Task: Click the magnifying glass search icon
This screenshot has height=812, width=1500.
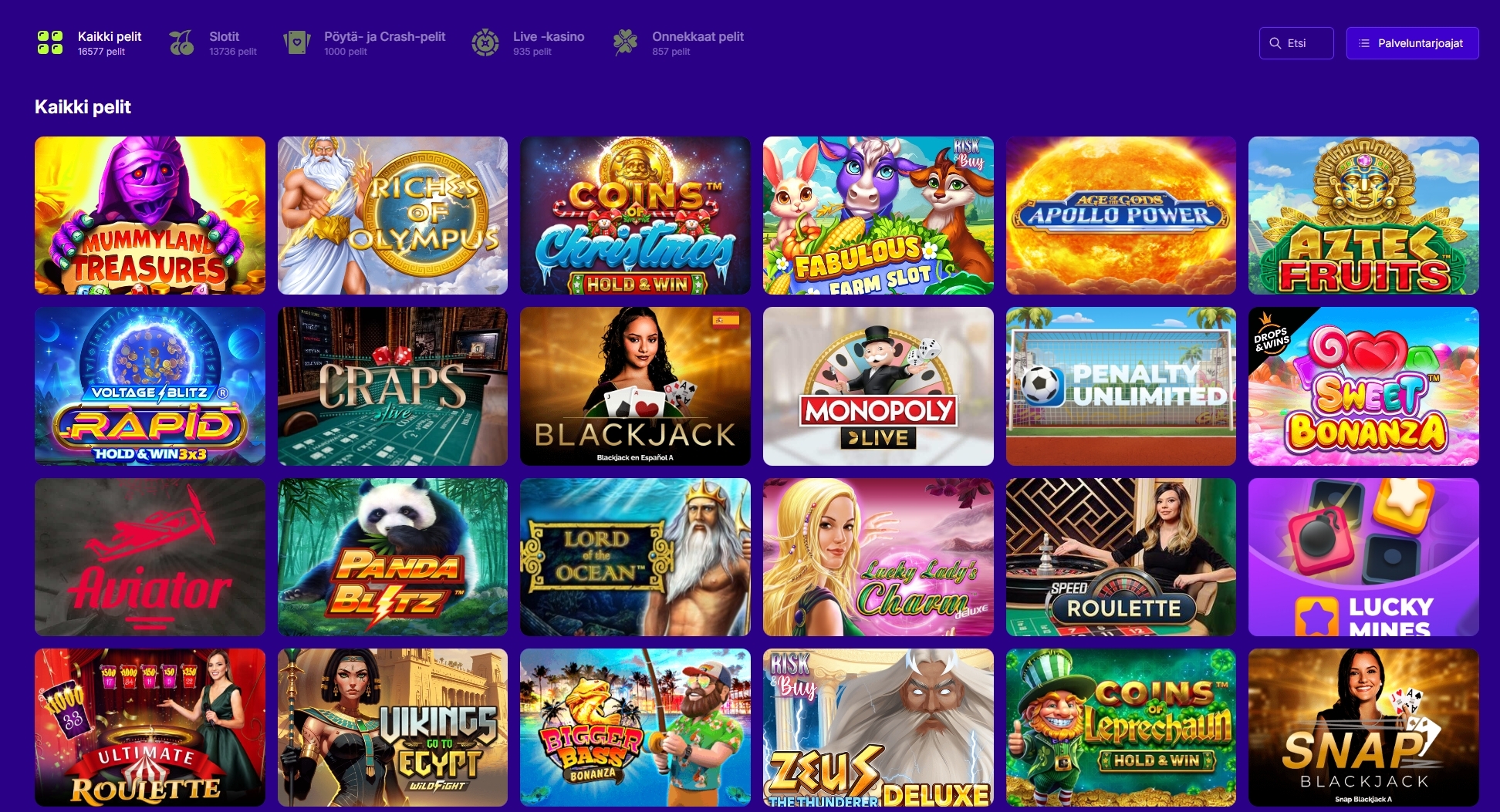Action: pyautogui.click(x=1275, y=43)
